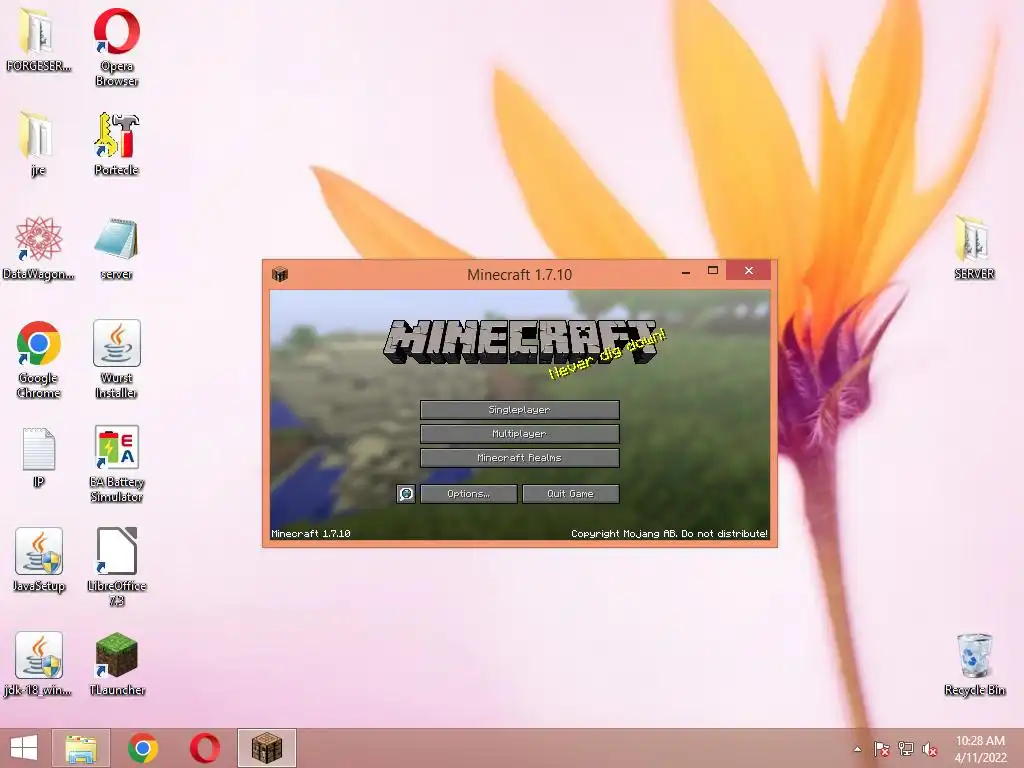The width and height of the screenshot is (1024, 768).
Task: Click the yellow 'Never dig down!' splash text
Action: click(607, 356)
